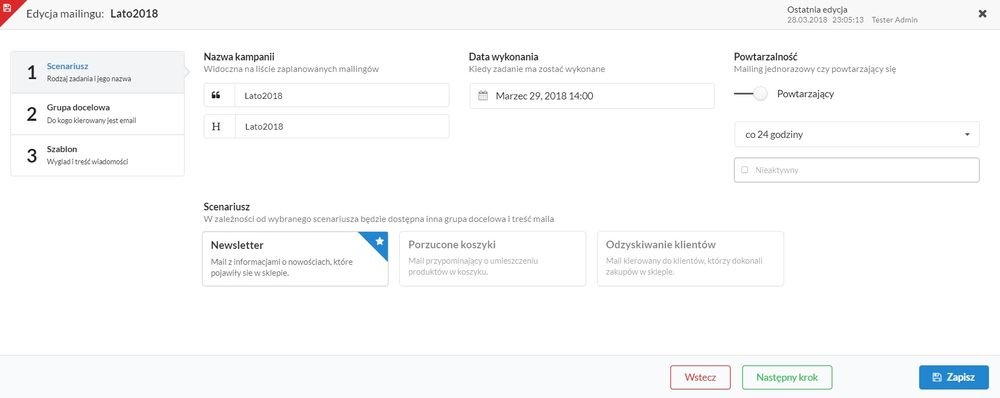The width and height of the screenshot is (1000, 398).
Task: Click the floppy disk icon on Zapisz button
Action: [x=937, y=377]
